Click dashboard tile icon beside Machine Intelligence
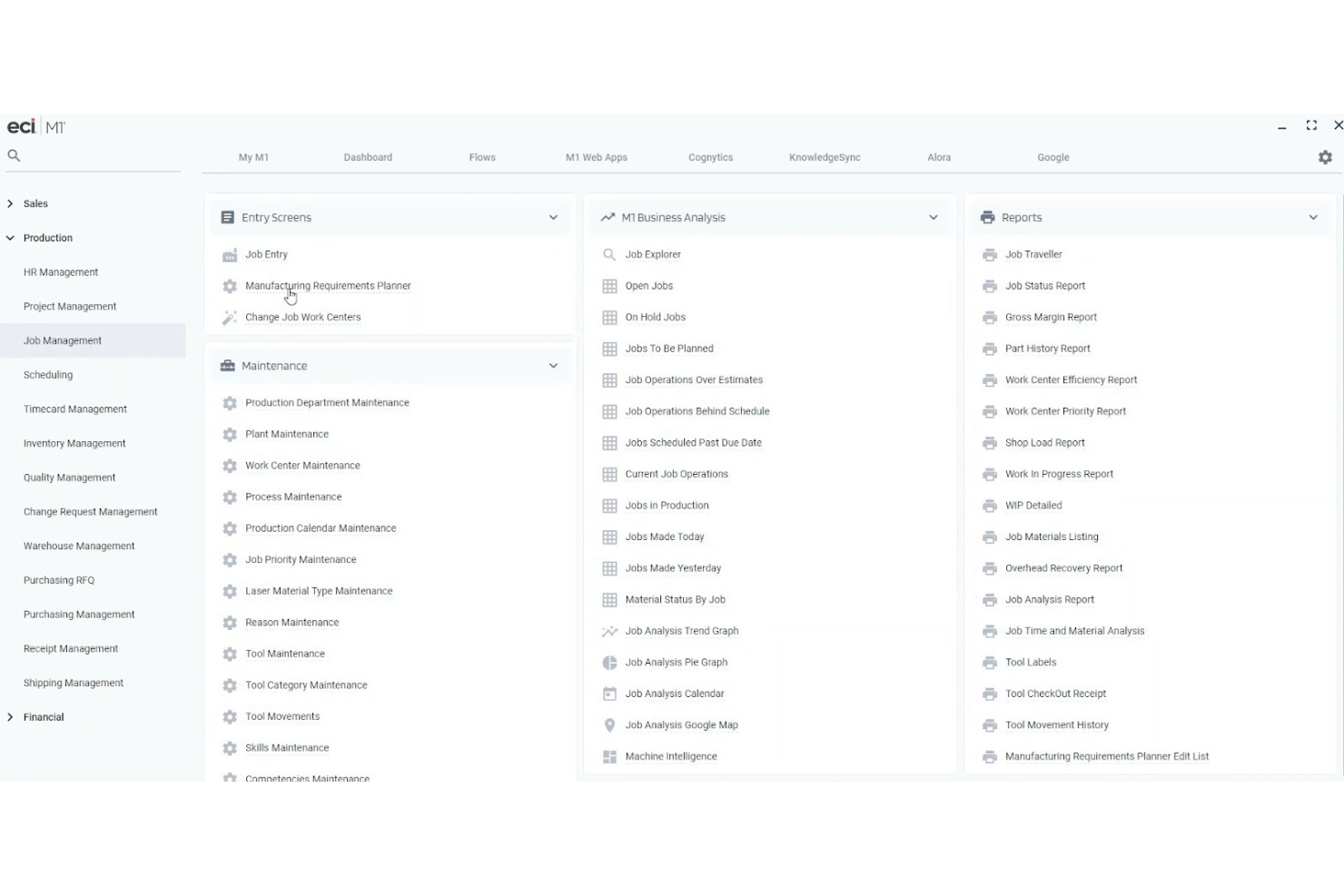The image size is (1344, 896). (x=609, y=756)
